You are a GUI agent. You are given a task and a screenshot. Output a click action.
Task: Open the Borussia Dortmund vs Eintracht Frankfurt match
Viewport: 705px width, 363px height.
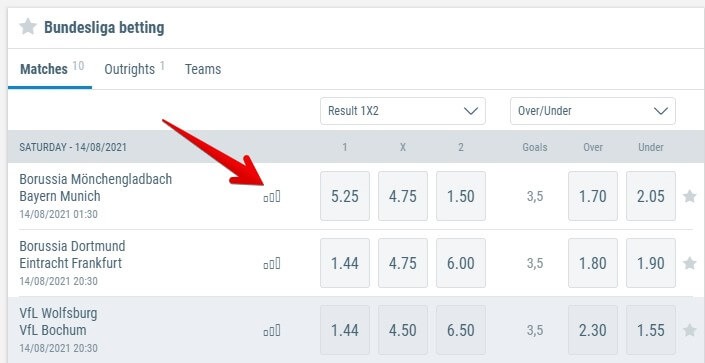tap(72, 255)
